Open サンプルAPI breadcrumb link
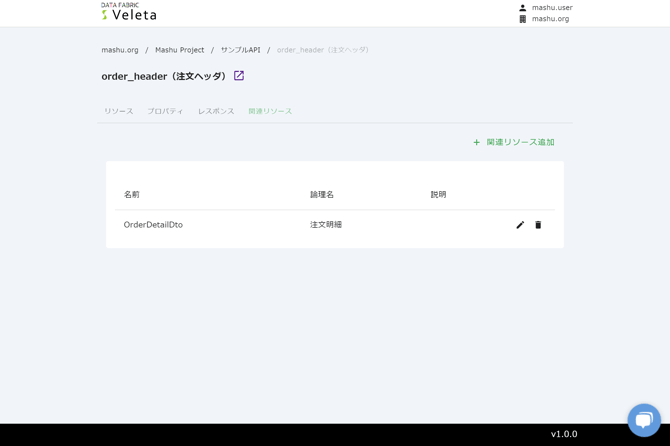The image size is (670, 446). click(240, 50)
